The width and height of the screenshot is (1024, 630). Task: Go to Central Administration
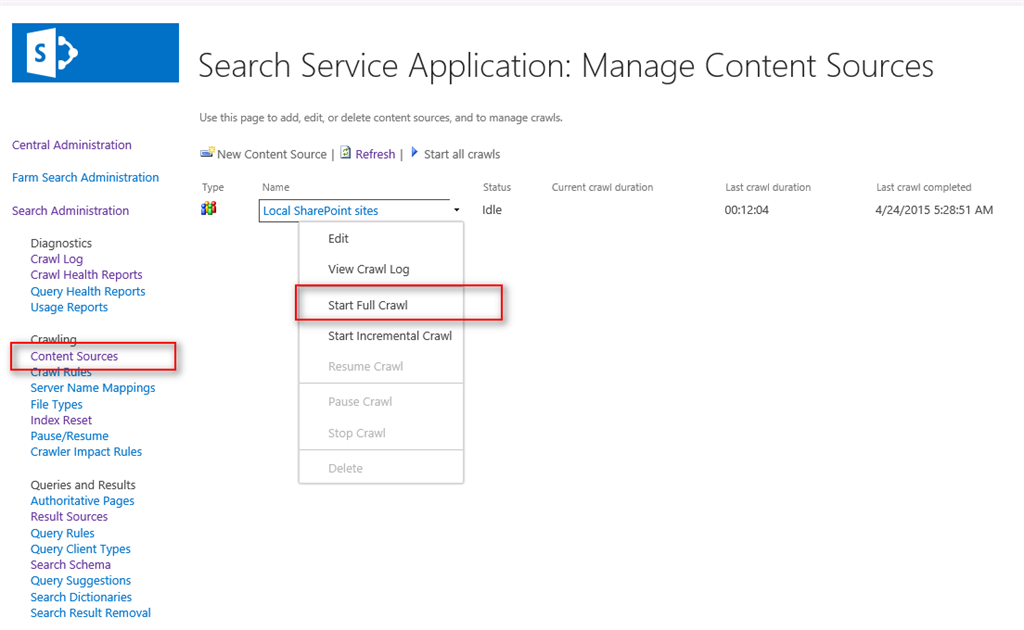72,145
